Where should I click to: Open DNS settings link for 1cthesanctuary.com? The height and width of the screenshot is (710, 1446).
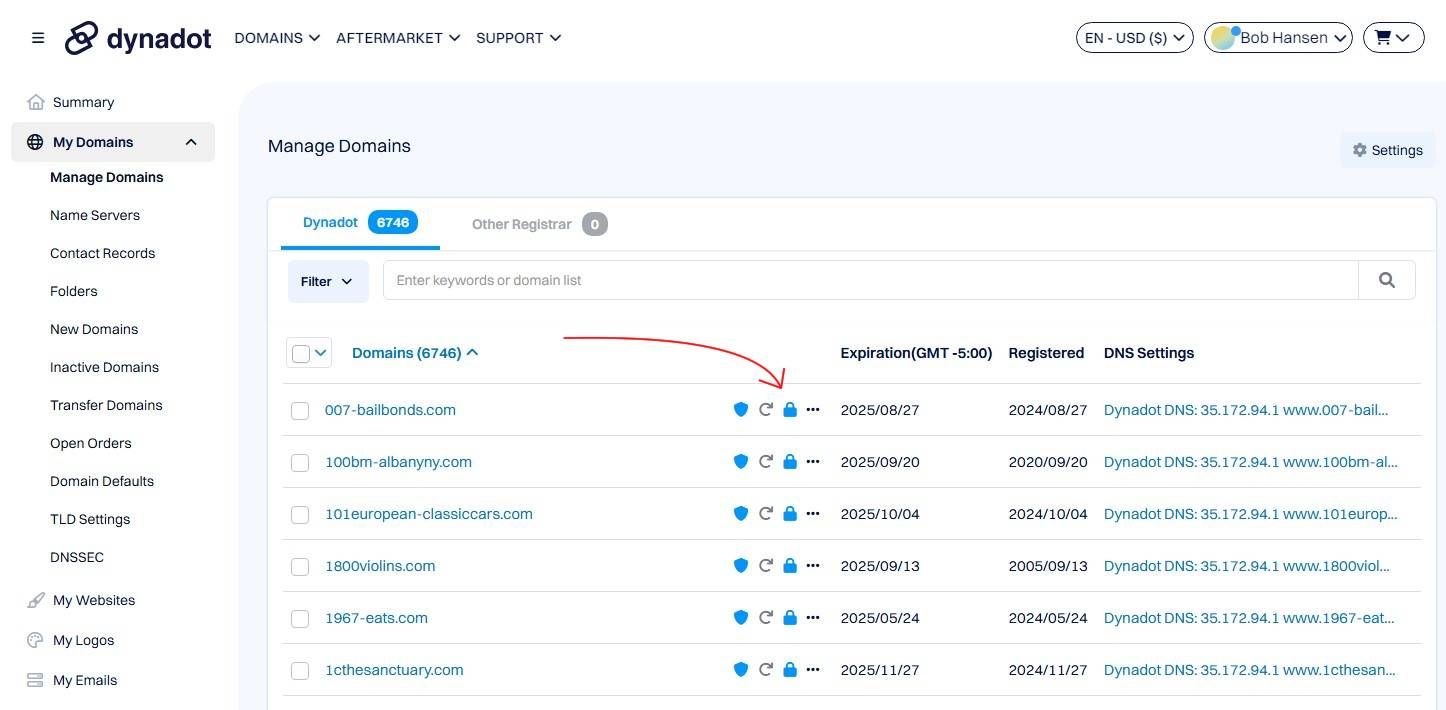1250,670
